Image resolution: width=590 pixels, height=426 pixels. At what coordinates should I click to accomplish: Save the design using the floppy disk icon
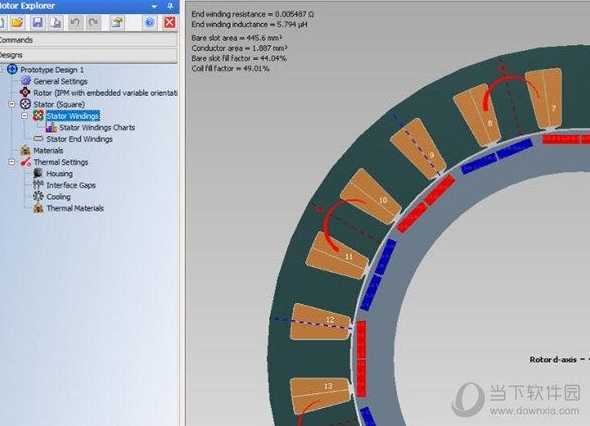point(37,23)
